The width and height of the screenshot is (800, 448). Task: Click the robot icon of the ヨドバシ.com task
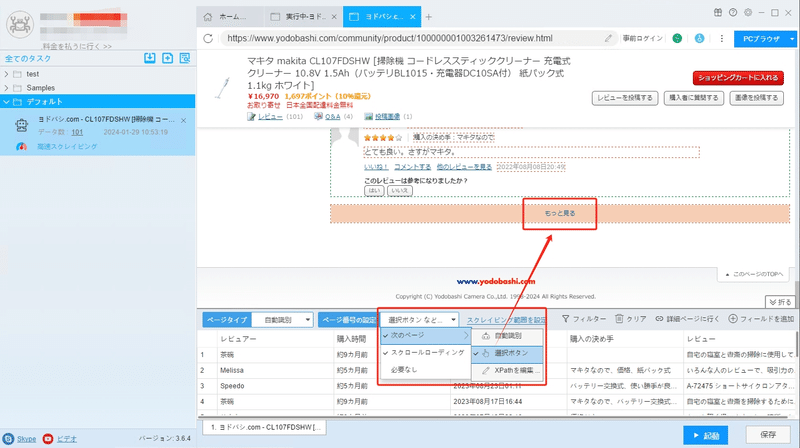pyautogui.click(x=21, y=125)
